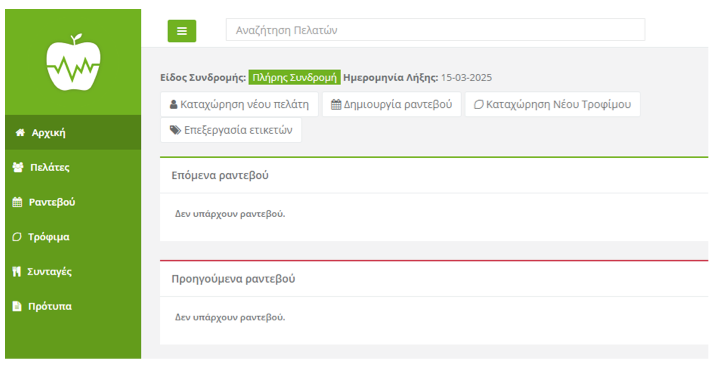The height and width of the screenshot is (371, 716).
Task: Click the calendar icon beside Ραντεβού in sidebar
Action: 17,202
